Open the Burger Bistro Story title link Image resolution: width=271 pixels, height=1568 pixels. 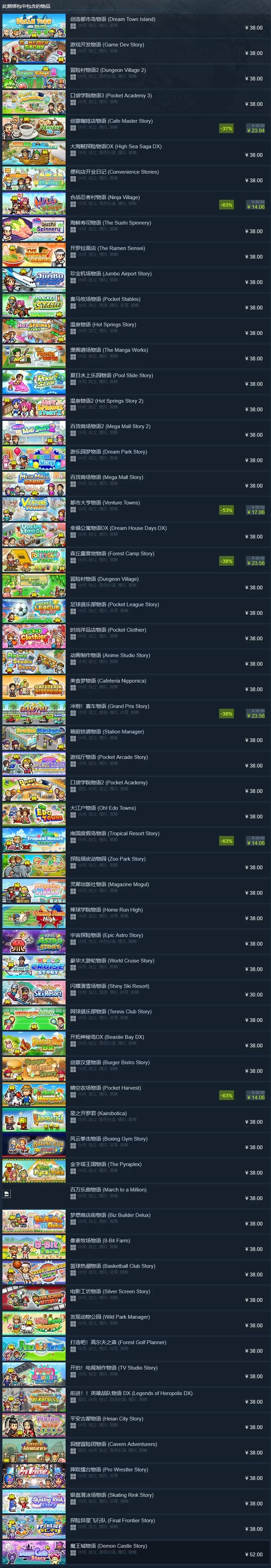(109, 1062)
